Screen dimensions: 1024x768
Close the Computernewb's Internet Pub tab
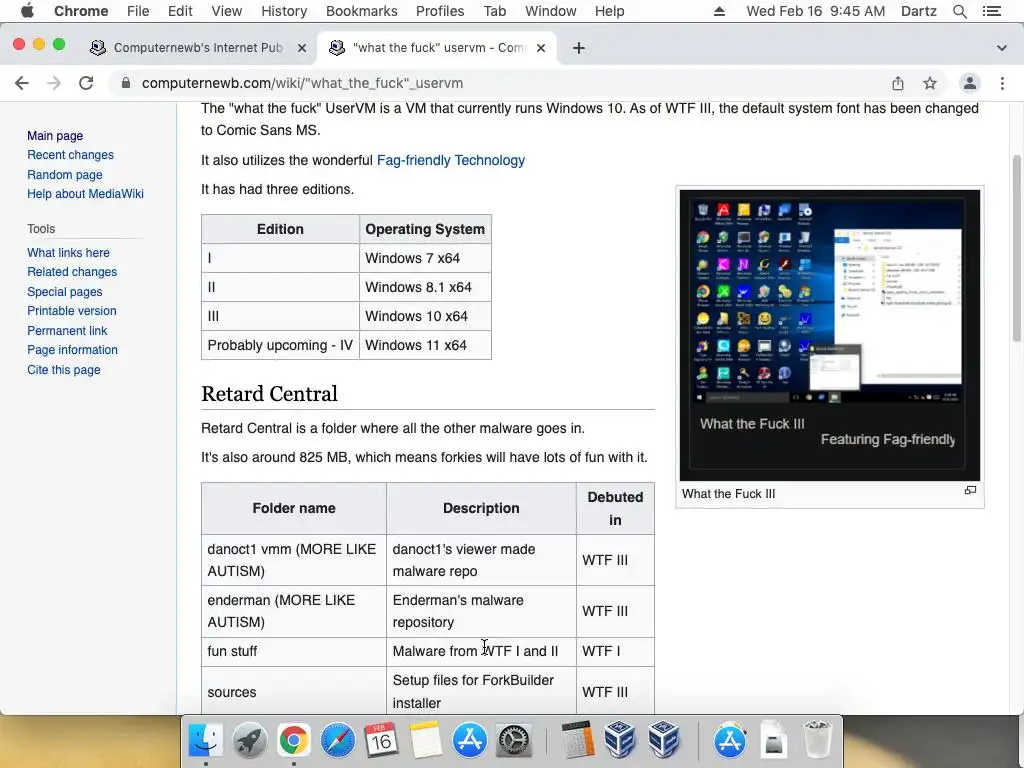[302, 48]
